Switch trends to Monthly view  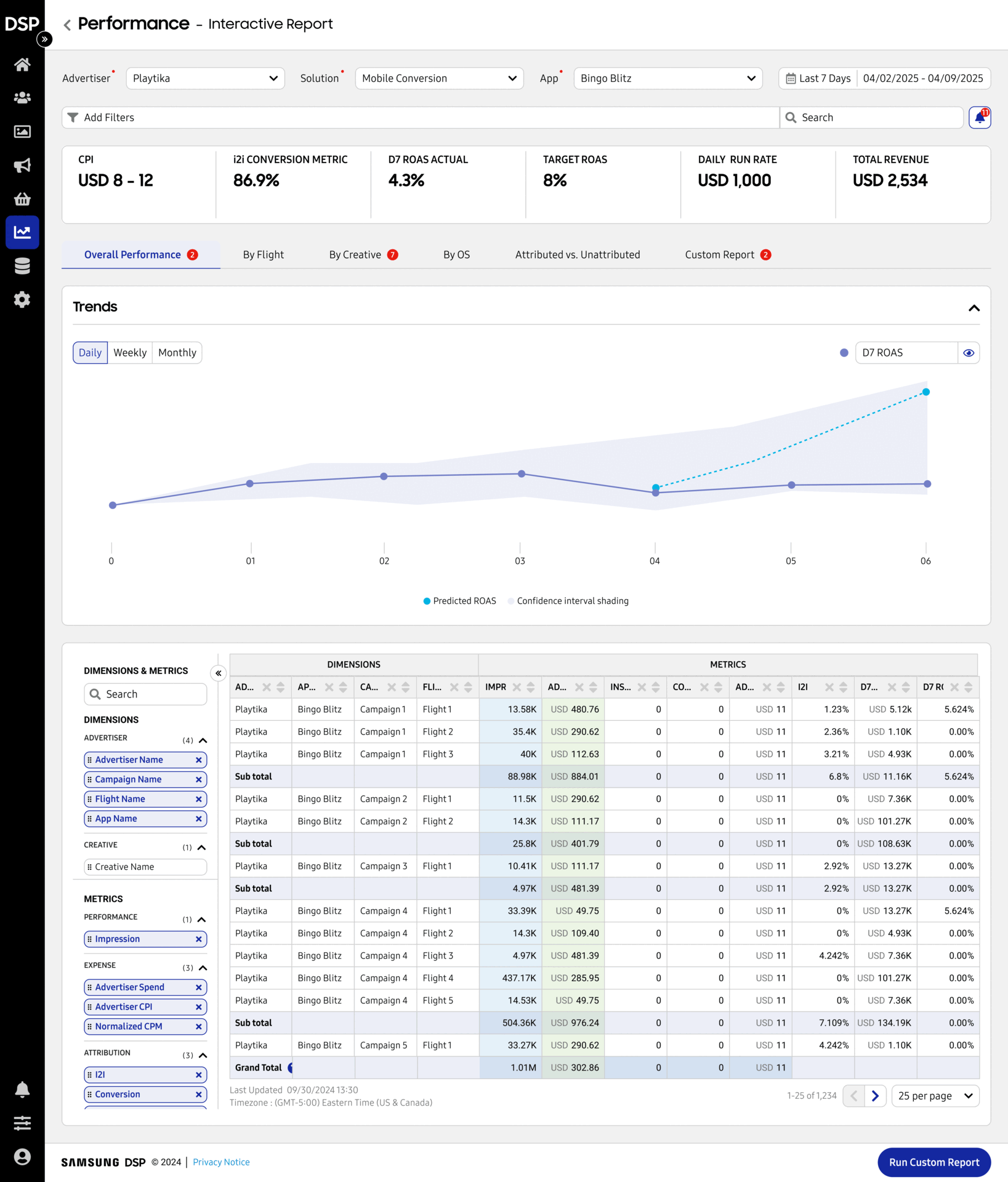click(x=177, y=353)
